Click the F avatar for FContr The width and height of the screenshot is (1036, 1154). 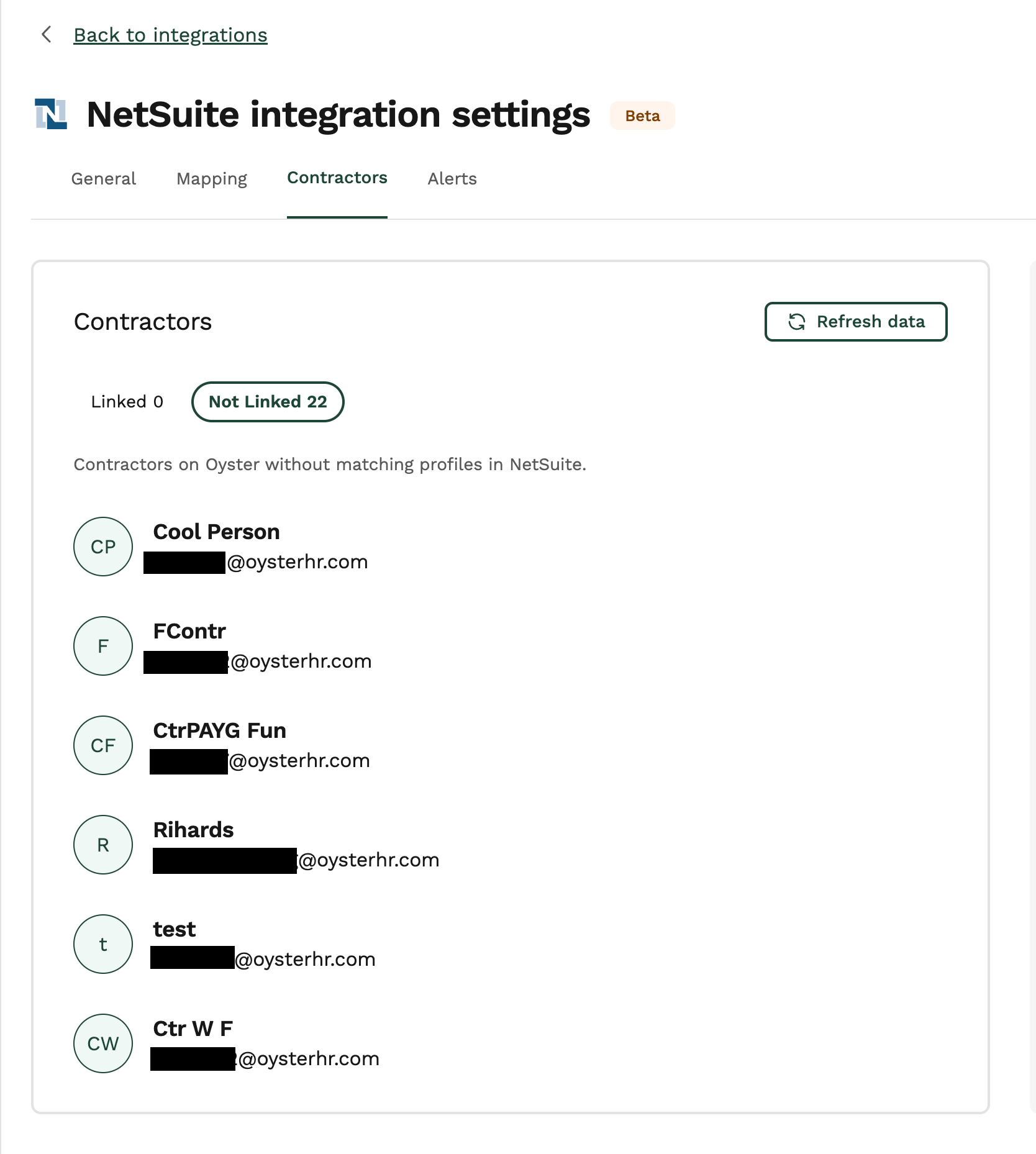(103, 646)
